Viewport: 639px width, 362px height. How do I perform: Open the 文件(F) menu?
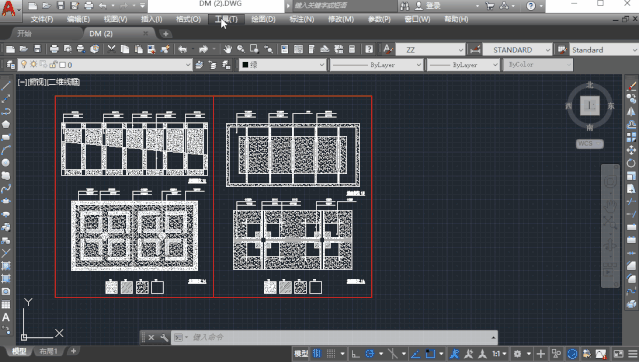pos(42,19)
